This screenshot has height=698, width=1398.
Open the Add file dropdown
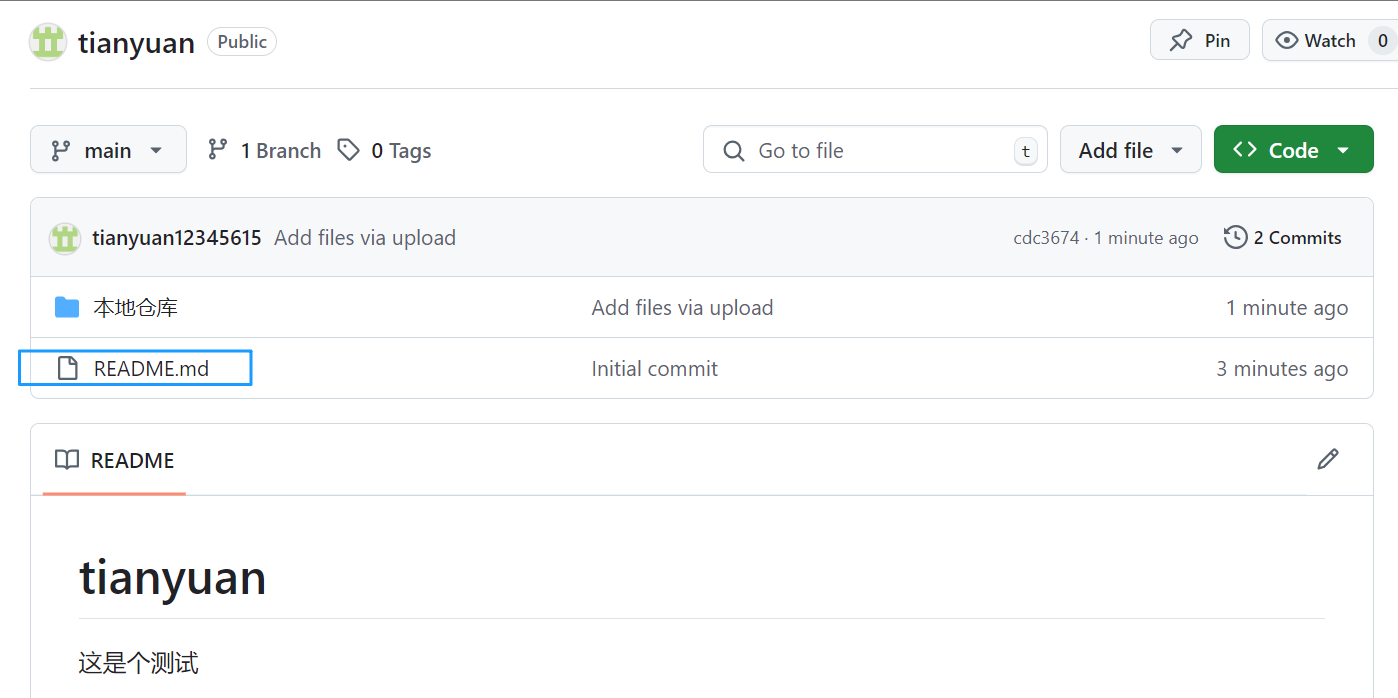(x=1131, y=150)
